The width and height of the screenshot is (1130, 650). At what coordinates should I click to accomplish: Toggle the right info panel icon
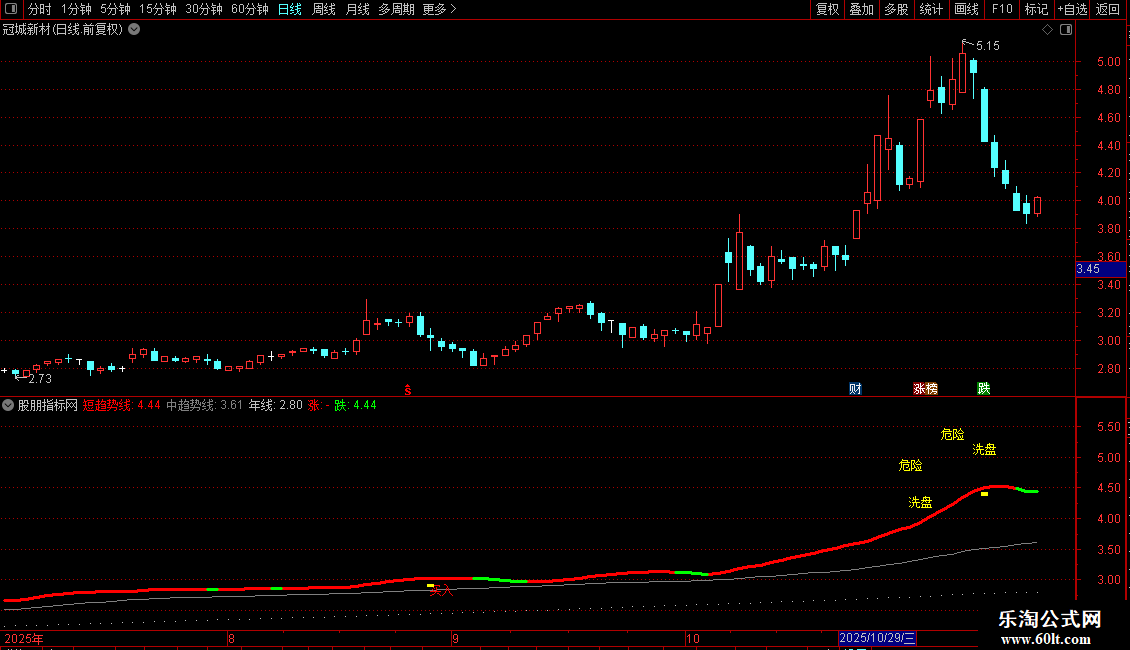1066,30
